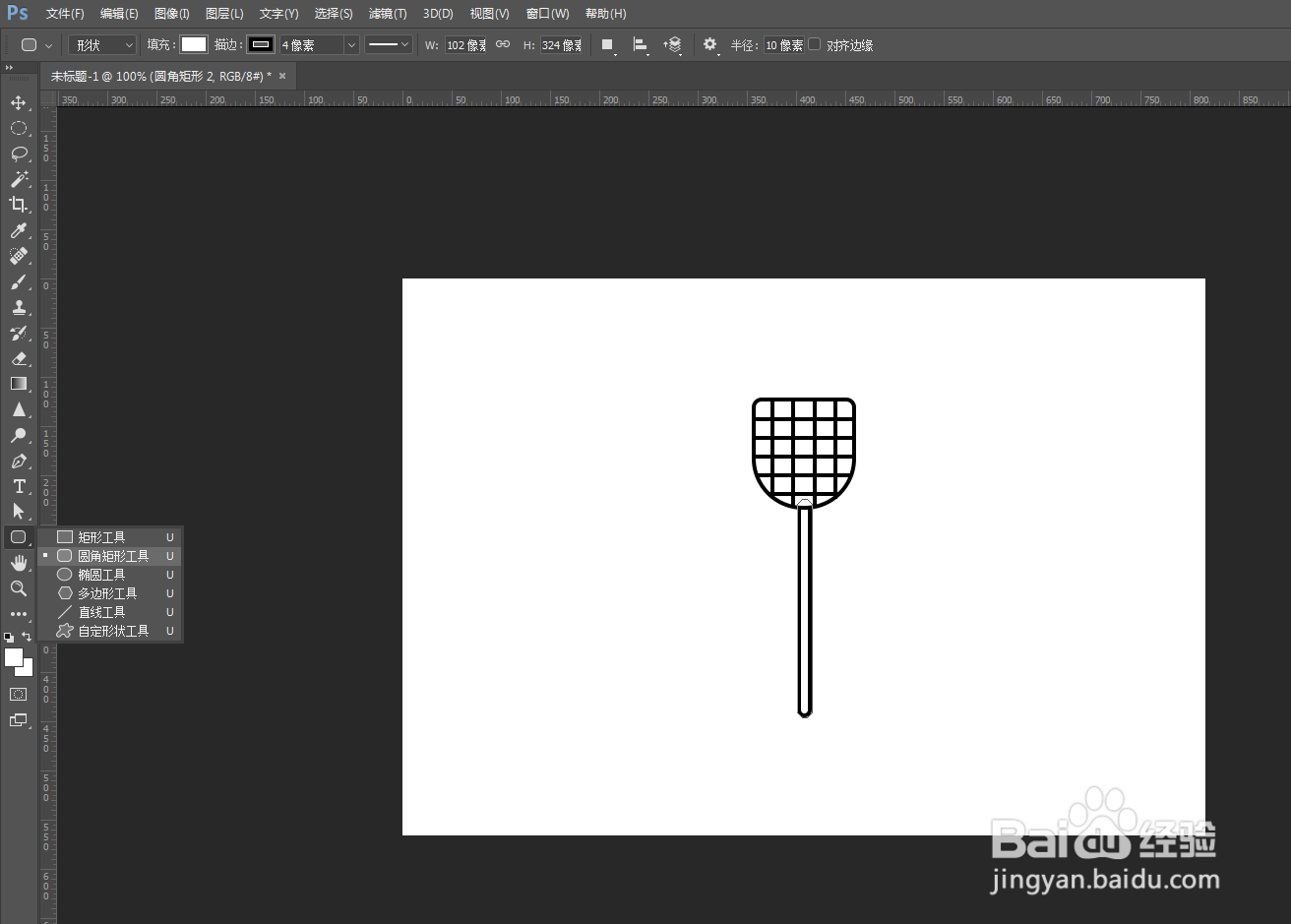Image resolution: width=1291 pixels, height=924 pixels.
Task: Open the 图层(L) menu
Action: (224, 14)
